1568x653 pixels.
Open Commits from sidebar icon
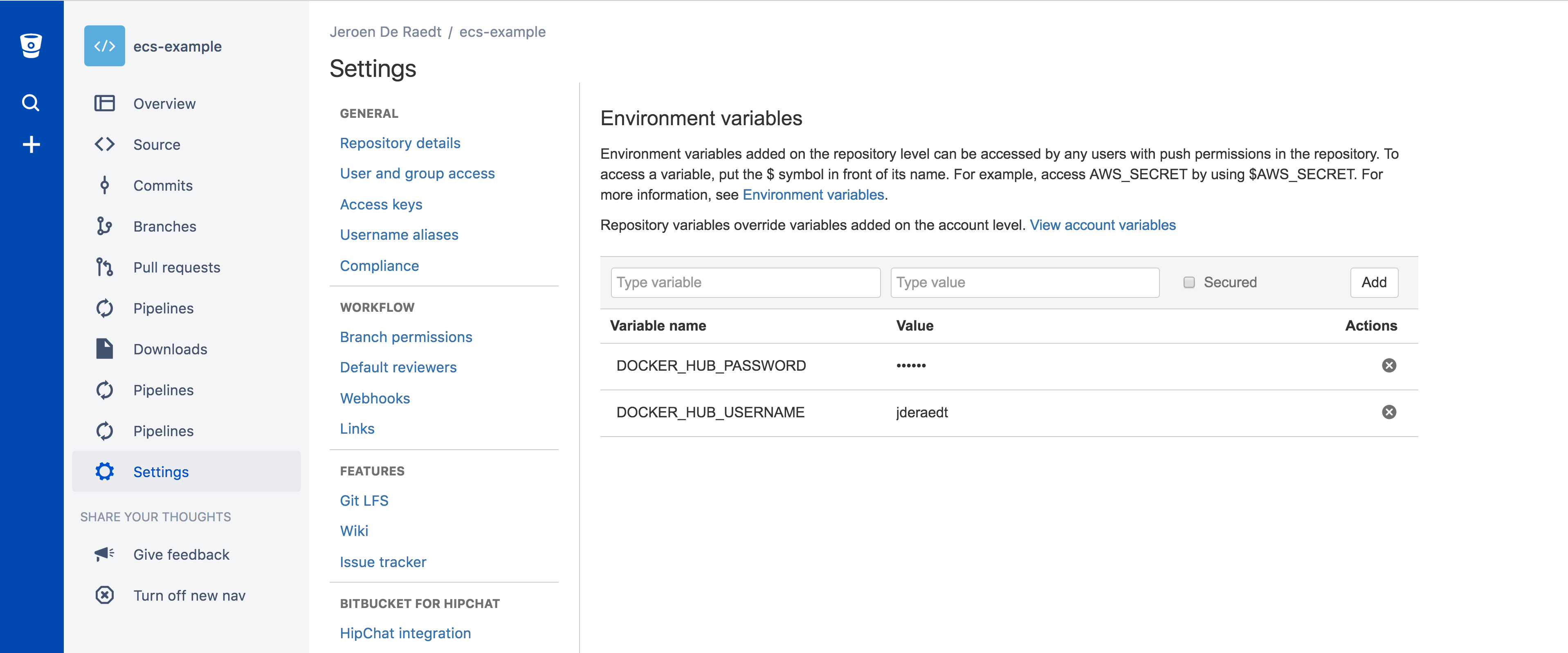(105, 185)
